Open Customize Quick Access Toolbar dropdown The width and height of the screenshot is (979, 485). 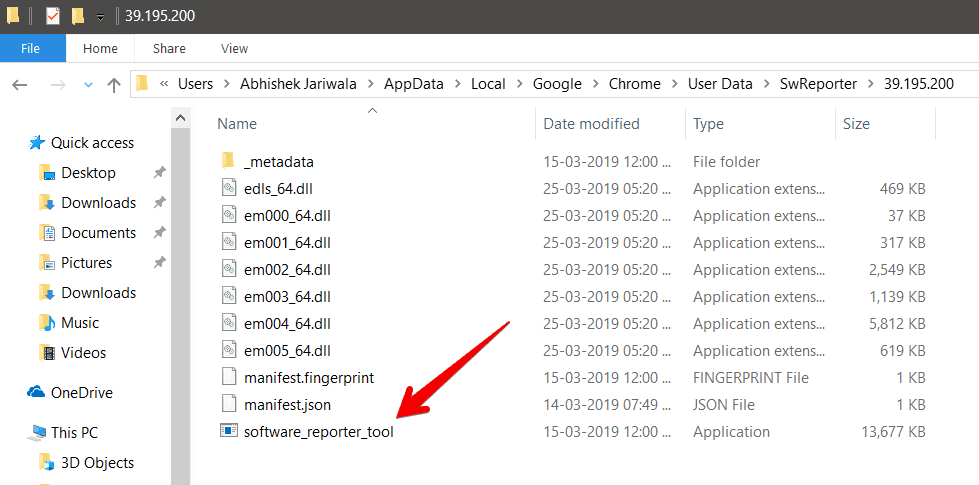[101, 17]
